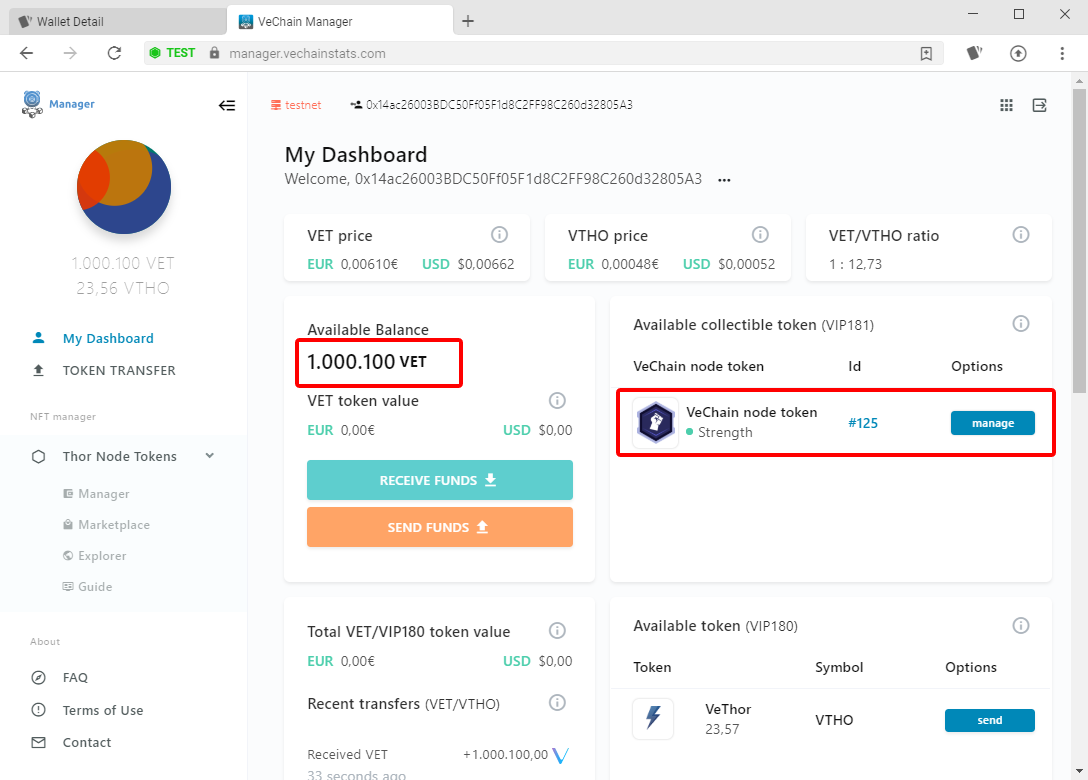Open VTHO price info icon
Viewport: 1088px width, 780px height.
760,235
